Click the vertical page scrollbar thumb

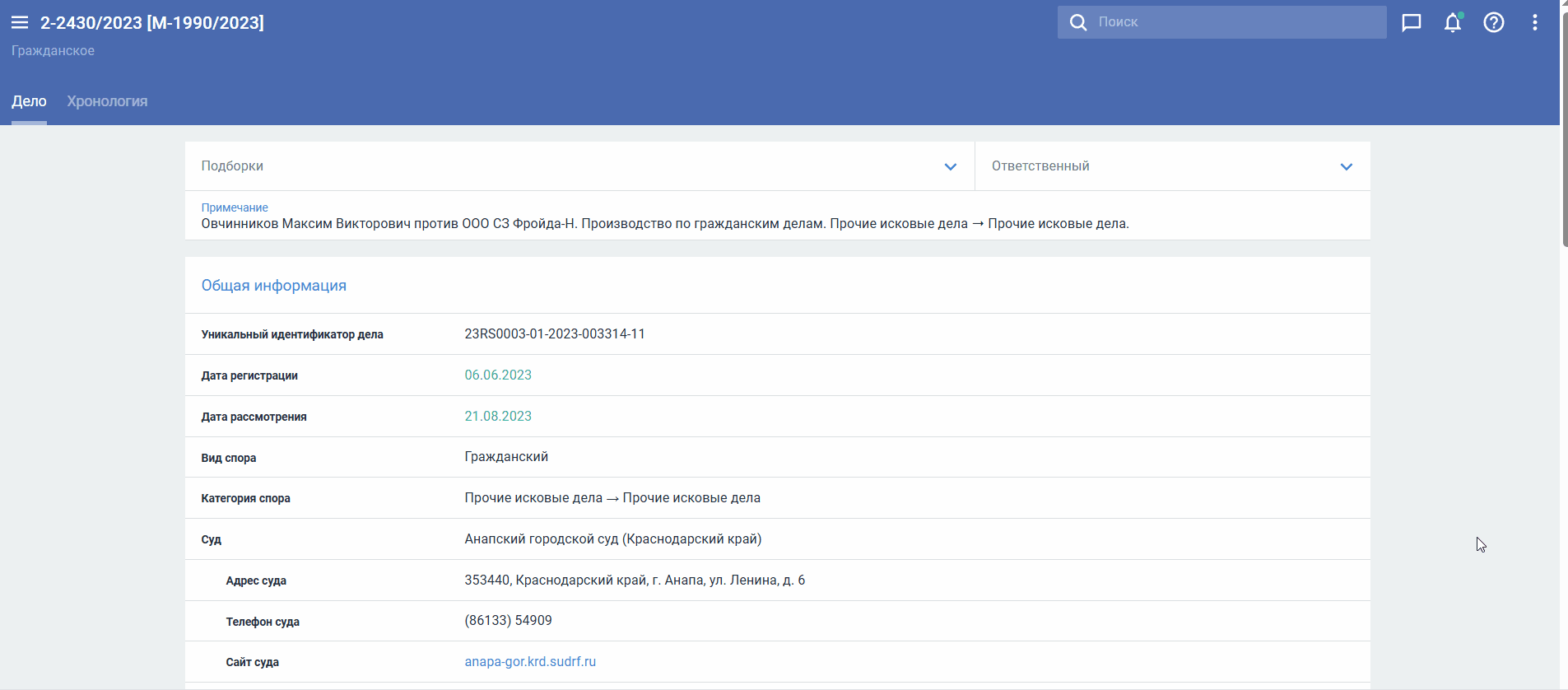click(1564, 124)
